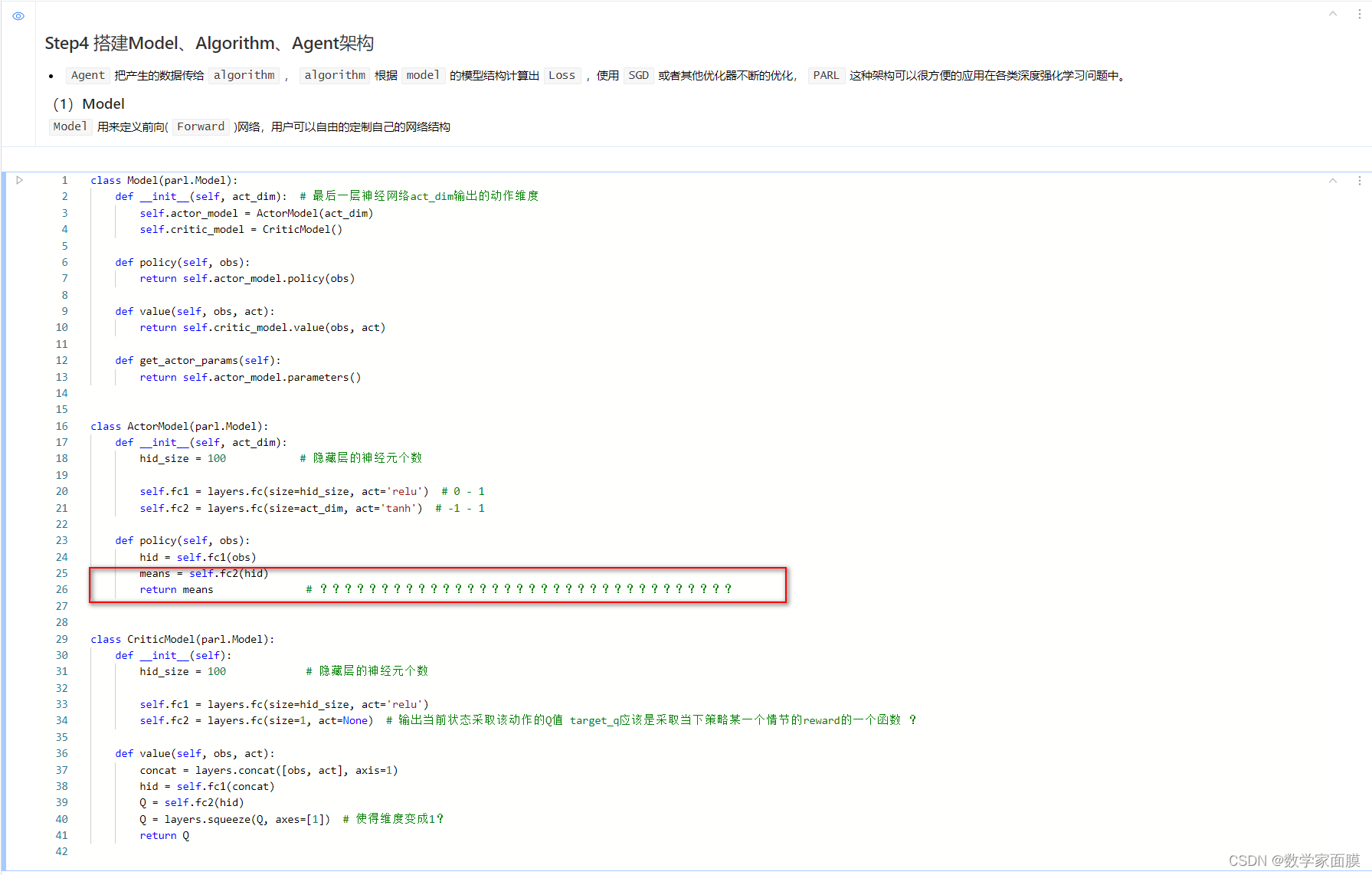Click line 21 fc2 layer with tanh activation
The width and height of the screenshot is (1372, 875).
click(x=281, y=508)
